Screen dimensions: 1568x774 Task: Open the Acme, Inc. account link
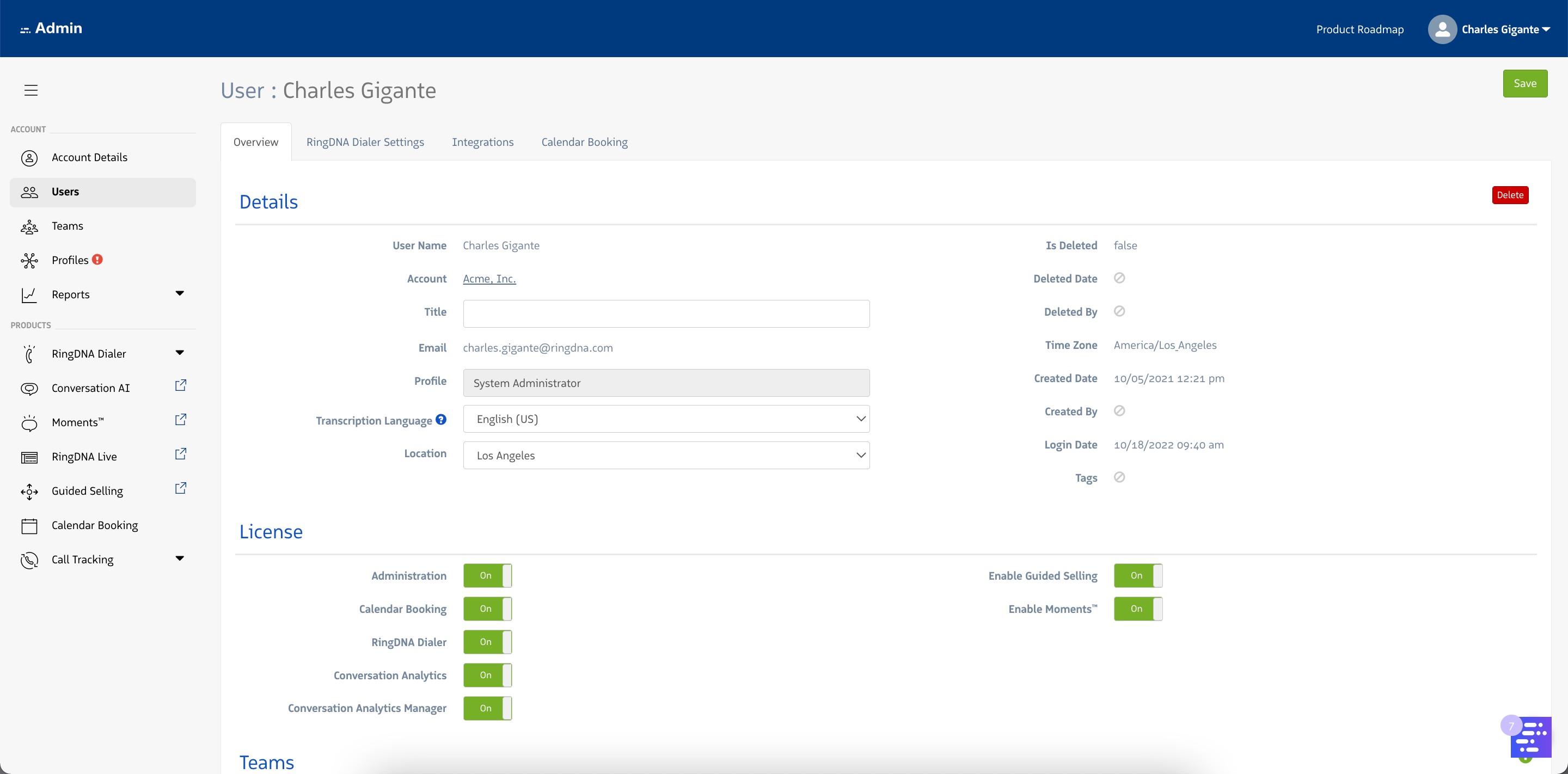[x=489, y=278]
